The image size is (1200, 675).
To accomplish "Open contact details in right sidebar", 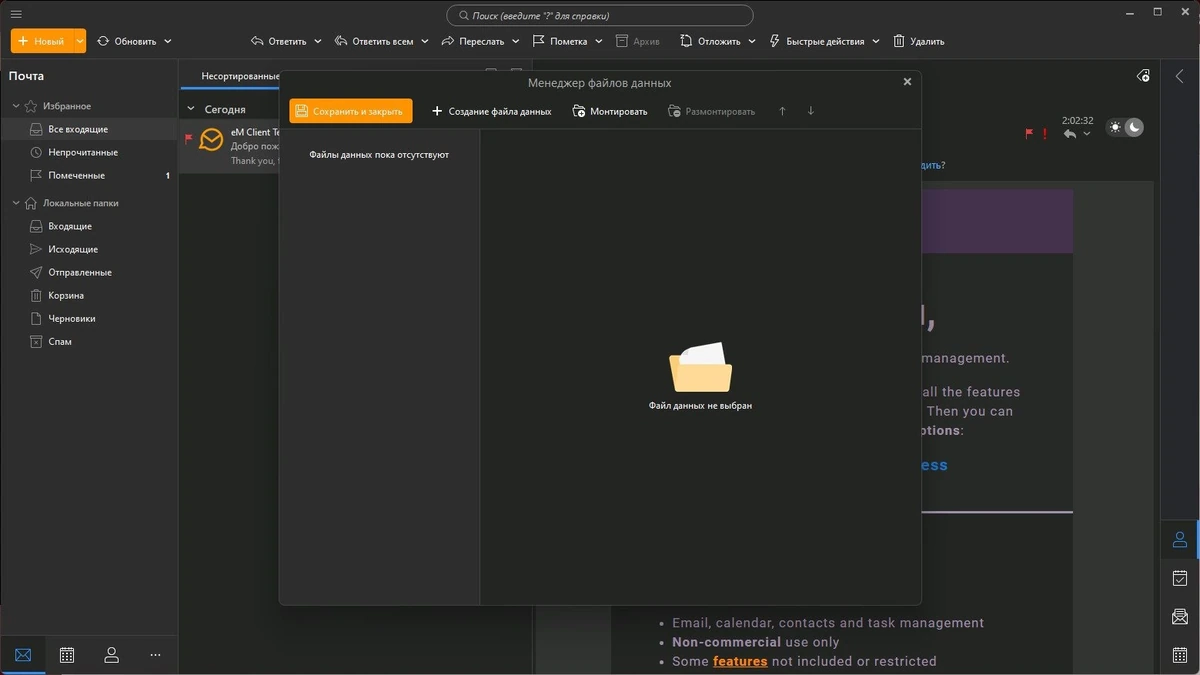I will [x=1180, y=540].
